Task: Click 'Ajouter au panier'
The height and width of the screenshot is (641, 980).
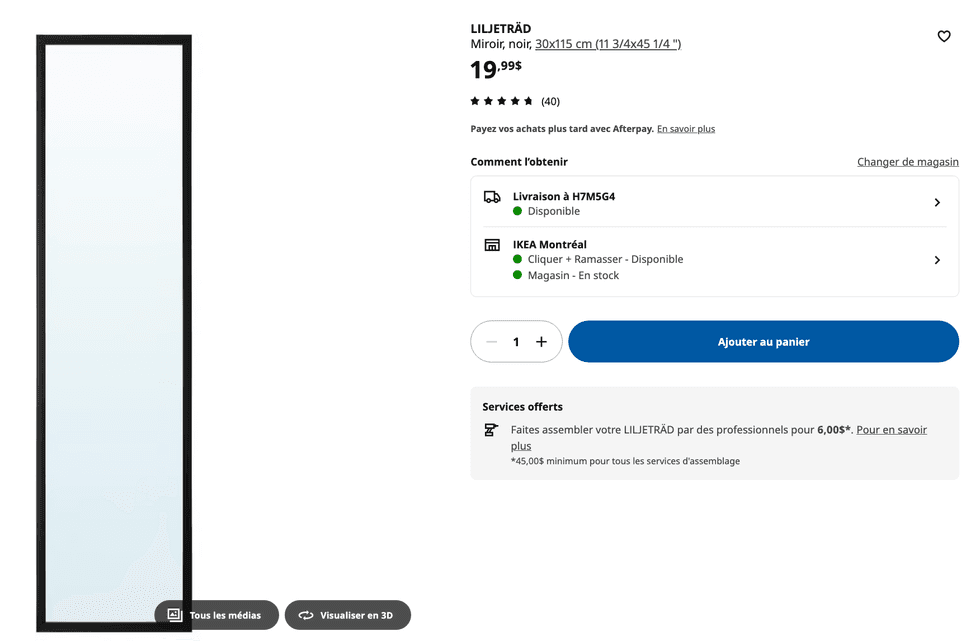Action: click(763, 341)
